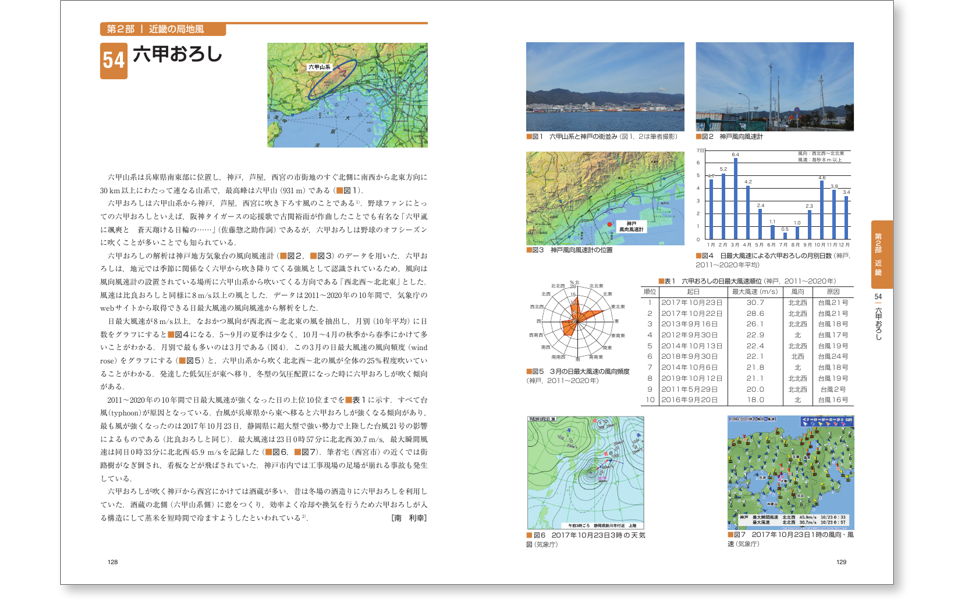Click the orange chapter number 54 badge
Screen dimensions: 970x600
point(113,61)
